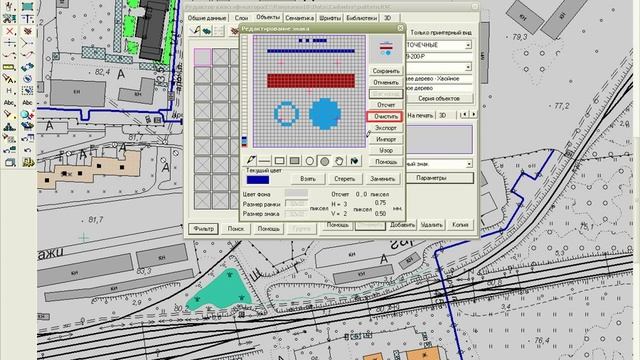Open the знак type dropdown above Параметры
This screenshot has width=640, height=360.
click(x=469, y=164)
